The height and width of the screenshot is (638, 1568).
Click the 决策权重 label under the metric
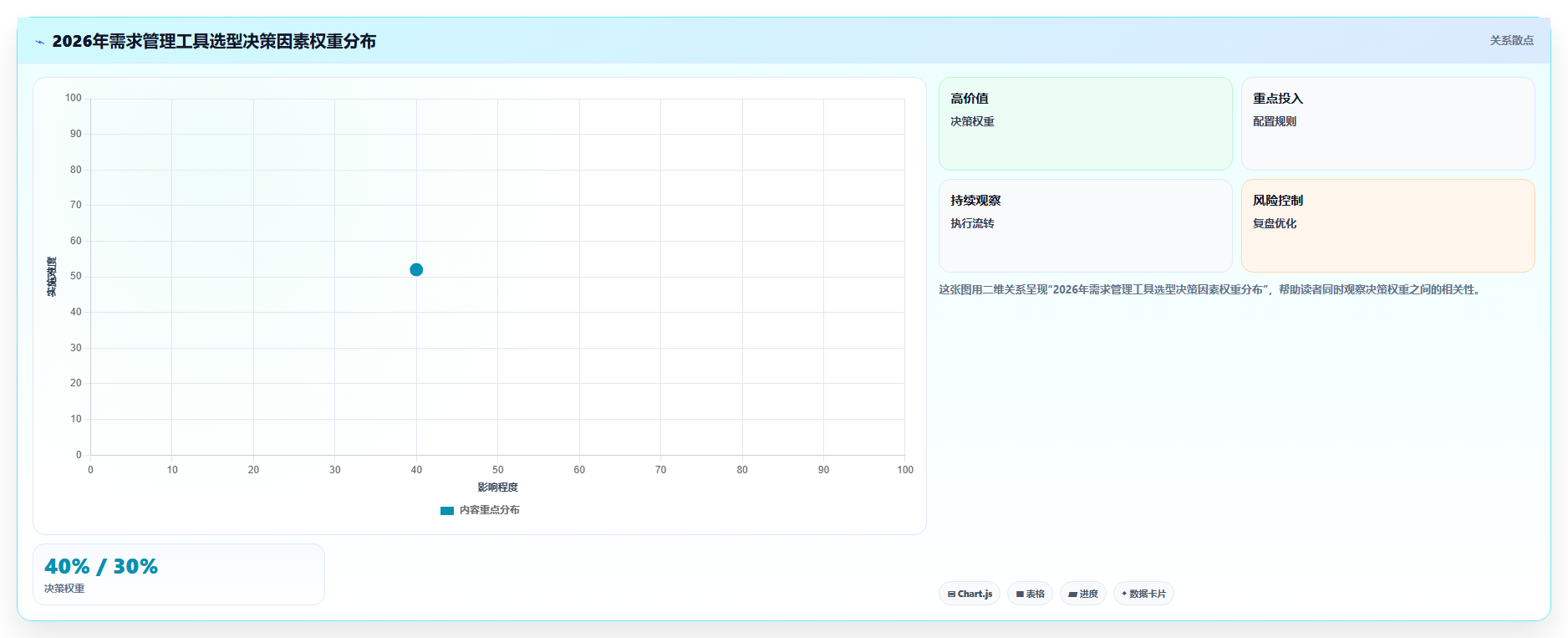click(x=64, y=589)
